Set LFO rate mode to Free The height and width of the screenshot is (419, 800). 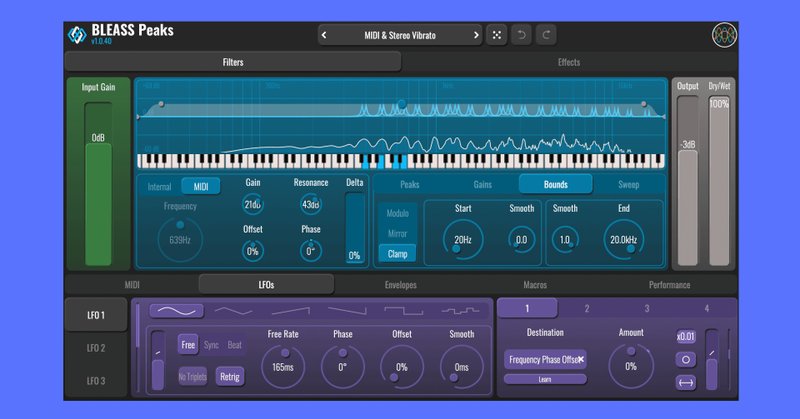(x=188, y=345)
